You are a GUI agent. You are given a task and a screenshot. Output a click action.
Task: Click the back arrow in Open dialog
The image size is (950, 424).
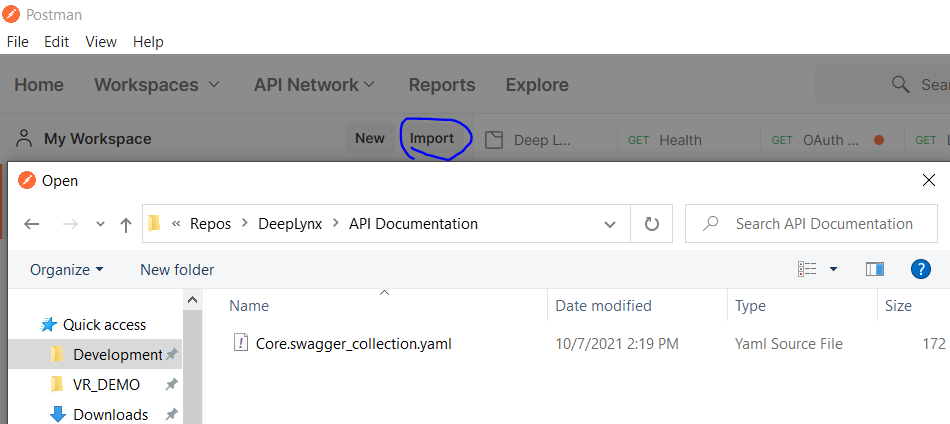pyautogui.click(x=31, y=224)
